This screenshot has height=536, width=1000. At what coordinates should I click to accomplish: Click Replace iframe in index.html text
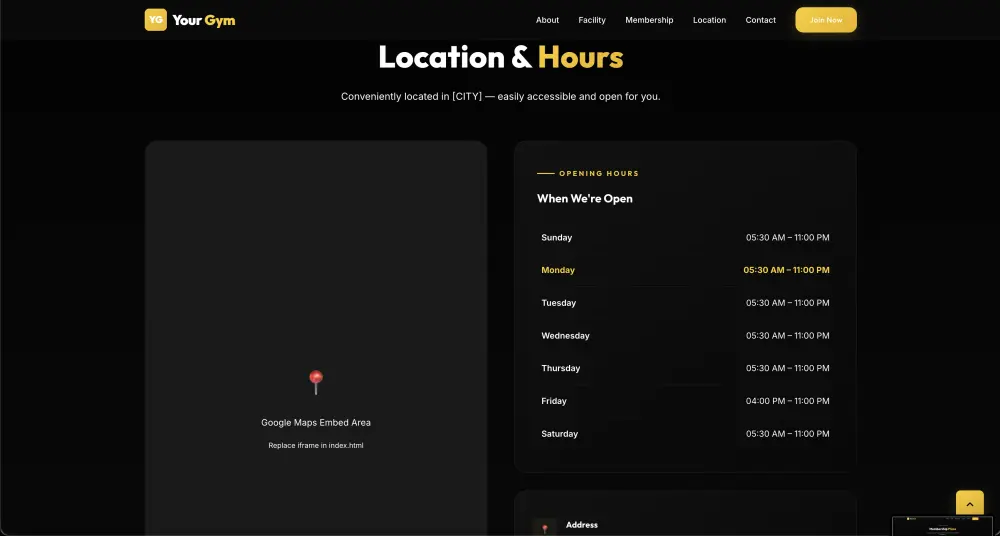coord(316,445)
